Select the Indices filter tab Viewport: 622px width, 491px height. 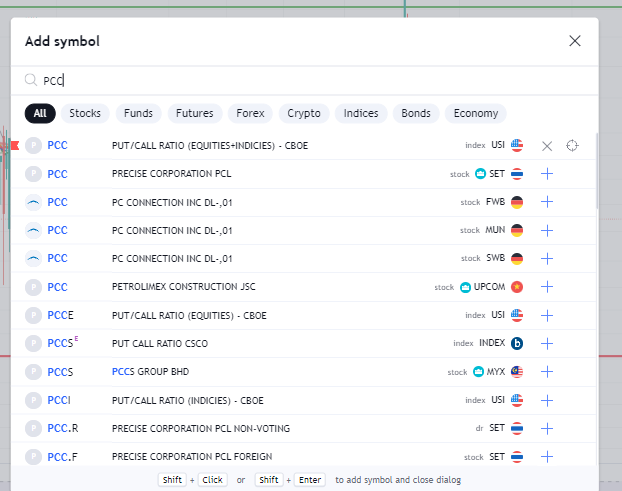tap(361, 113)
